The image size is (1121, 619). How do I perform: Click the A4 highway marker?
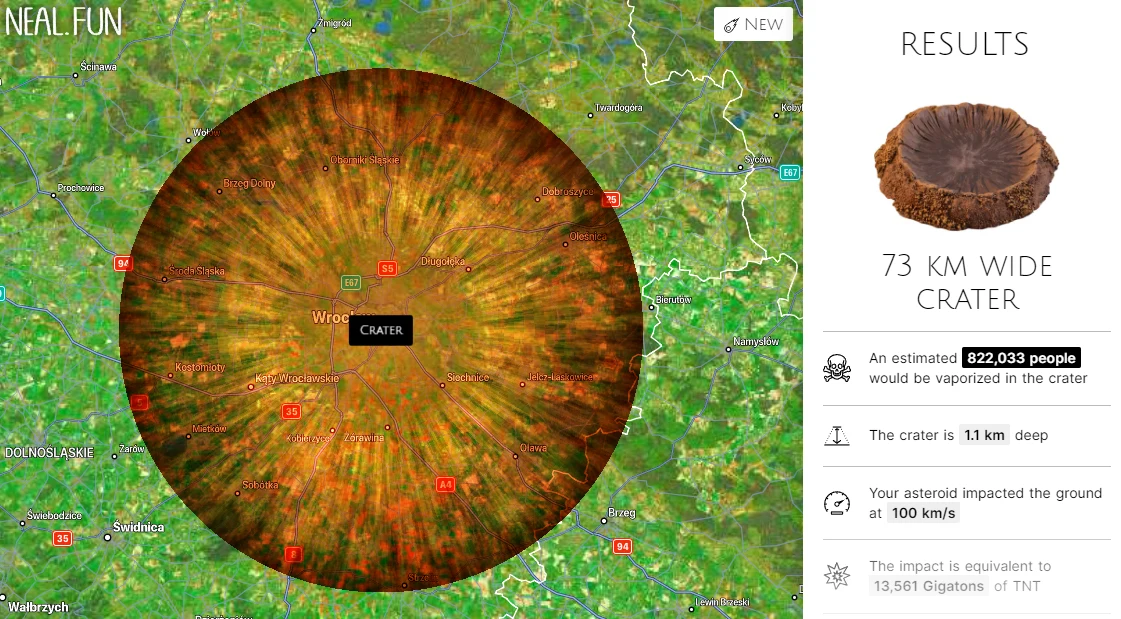445,485
